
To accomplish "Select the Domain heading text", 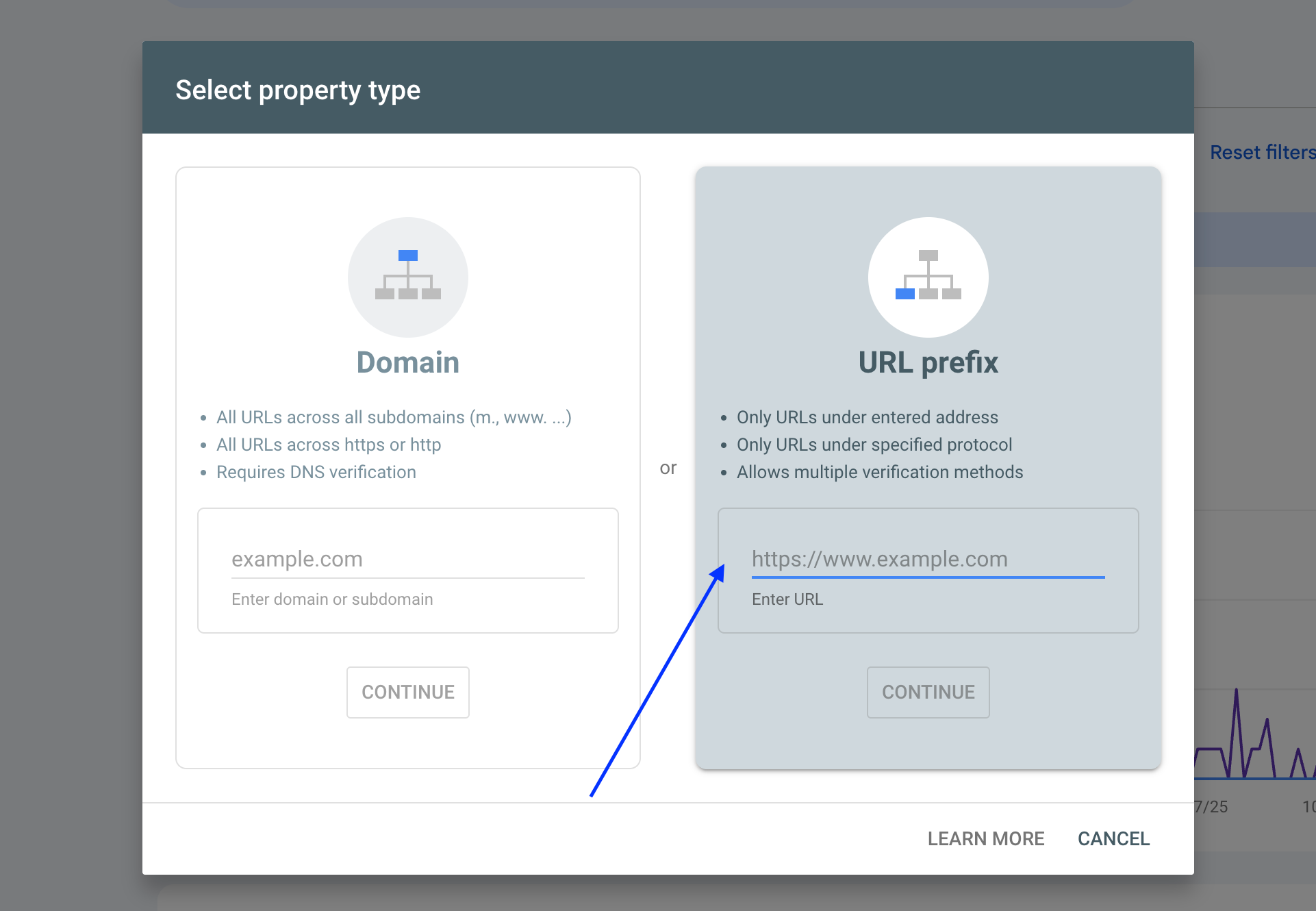I will point(407,362).
